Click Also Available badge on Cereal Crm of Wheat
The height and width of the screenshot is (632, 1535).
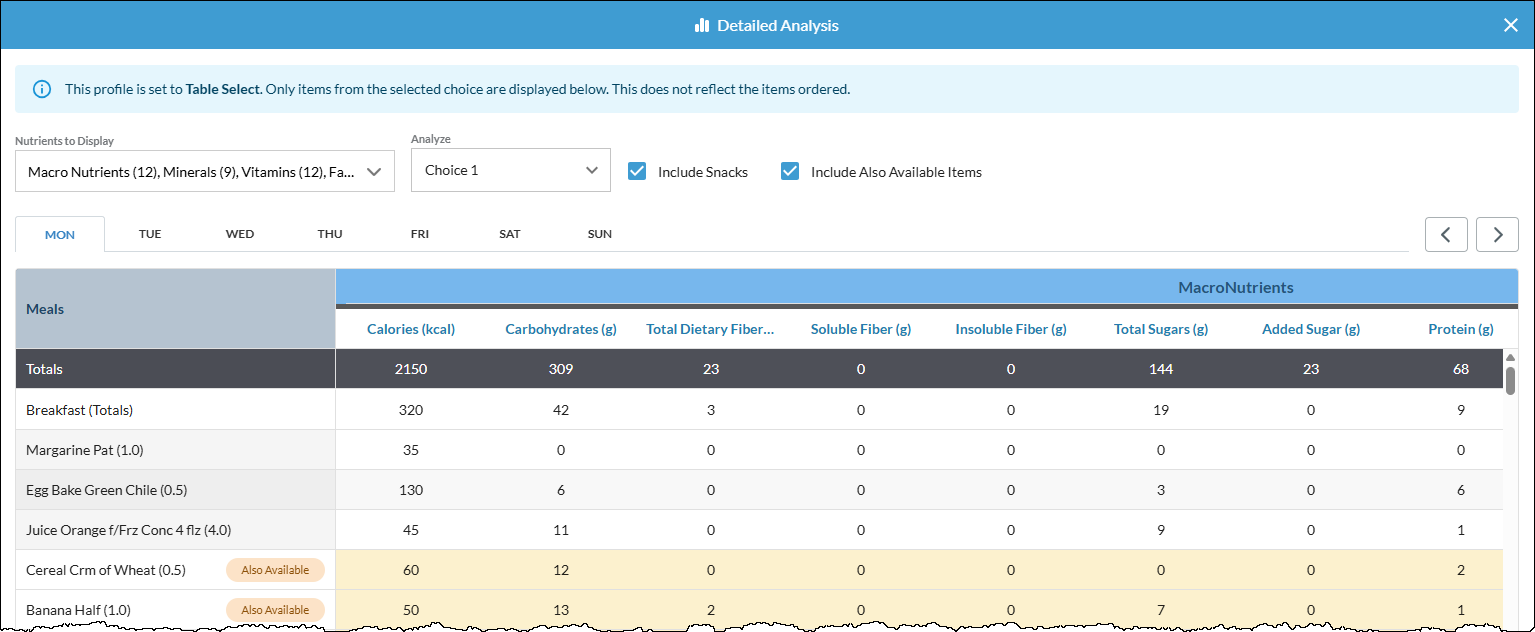point(275,570)
